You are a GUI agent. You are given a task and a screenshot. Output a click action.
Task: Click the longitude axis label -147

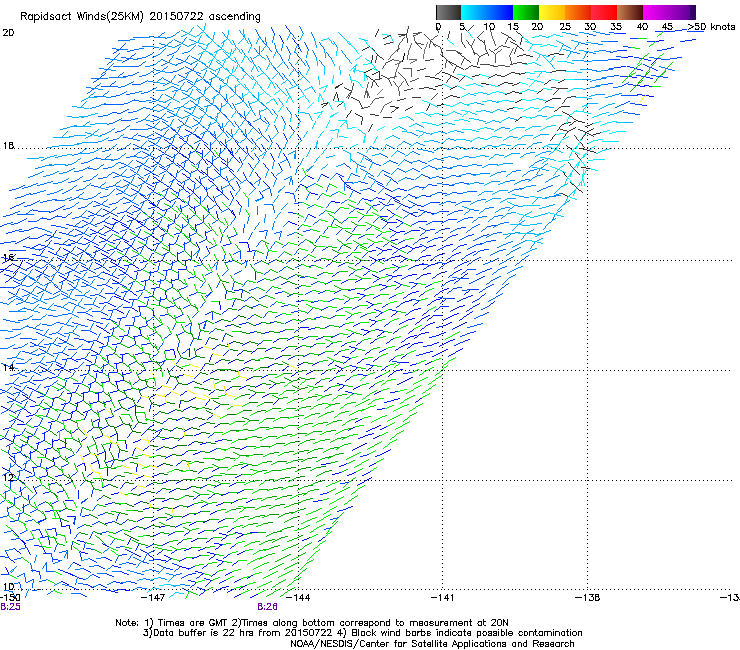pyautogui.click(x=153, y=598)
